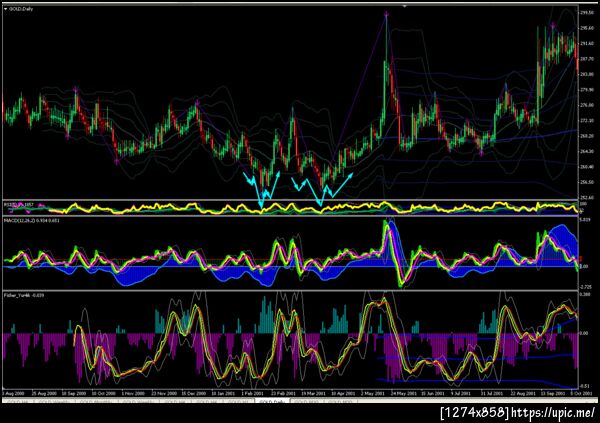Click the 13 Sep 2001 date label
The image size is (600, 423).
pyautogui.click(x=553, y=393)
